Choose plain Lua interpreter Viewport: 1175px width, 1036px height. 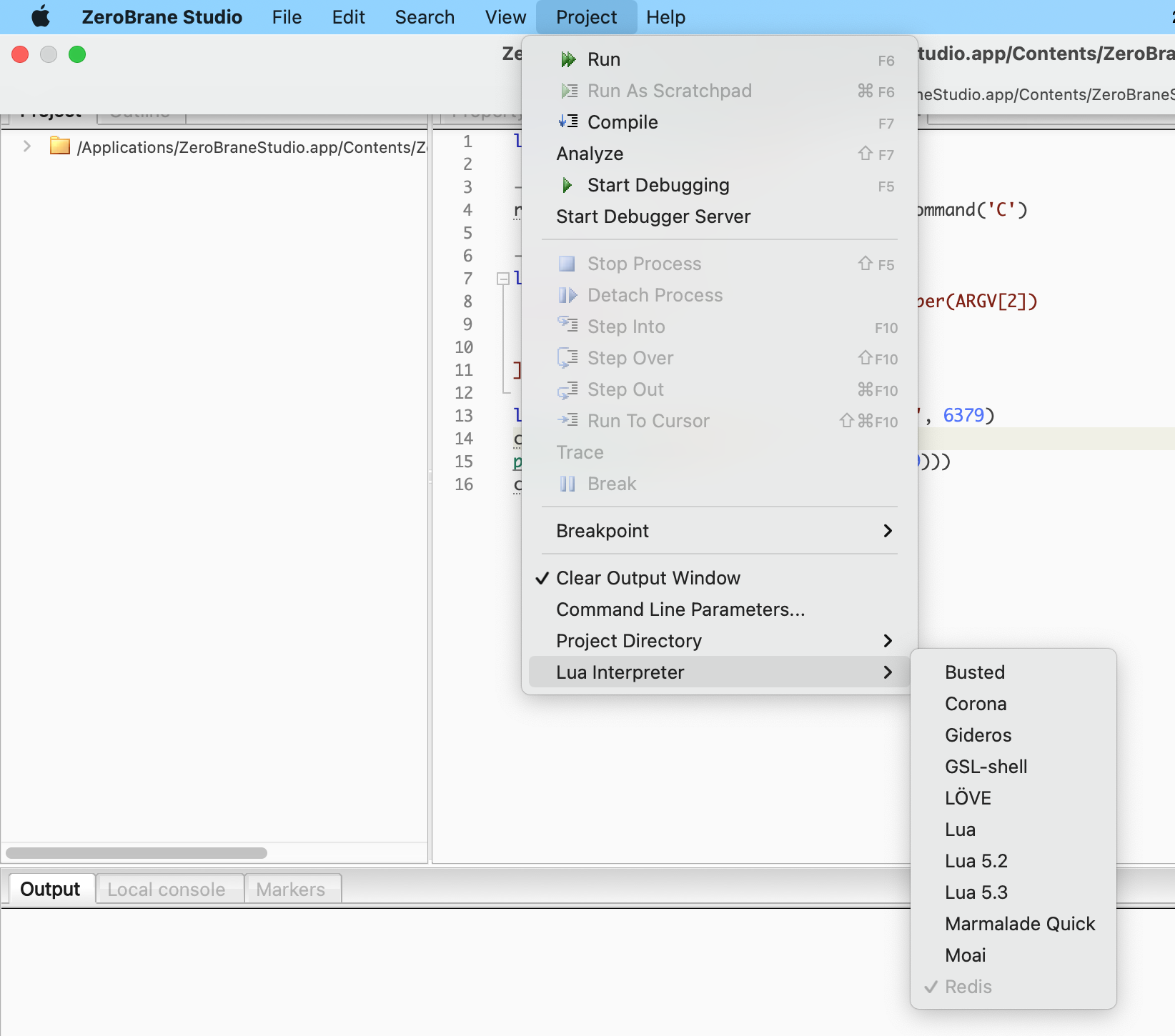(x=1013, y=830)
